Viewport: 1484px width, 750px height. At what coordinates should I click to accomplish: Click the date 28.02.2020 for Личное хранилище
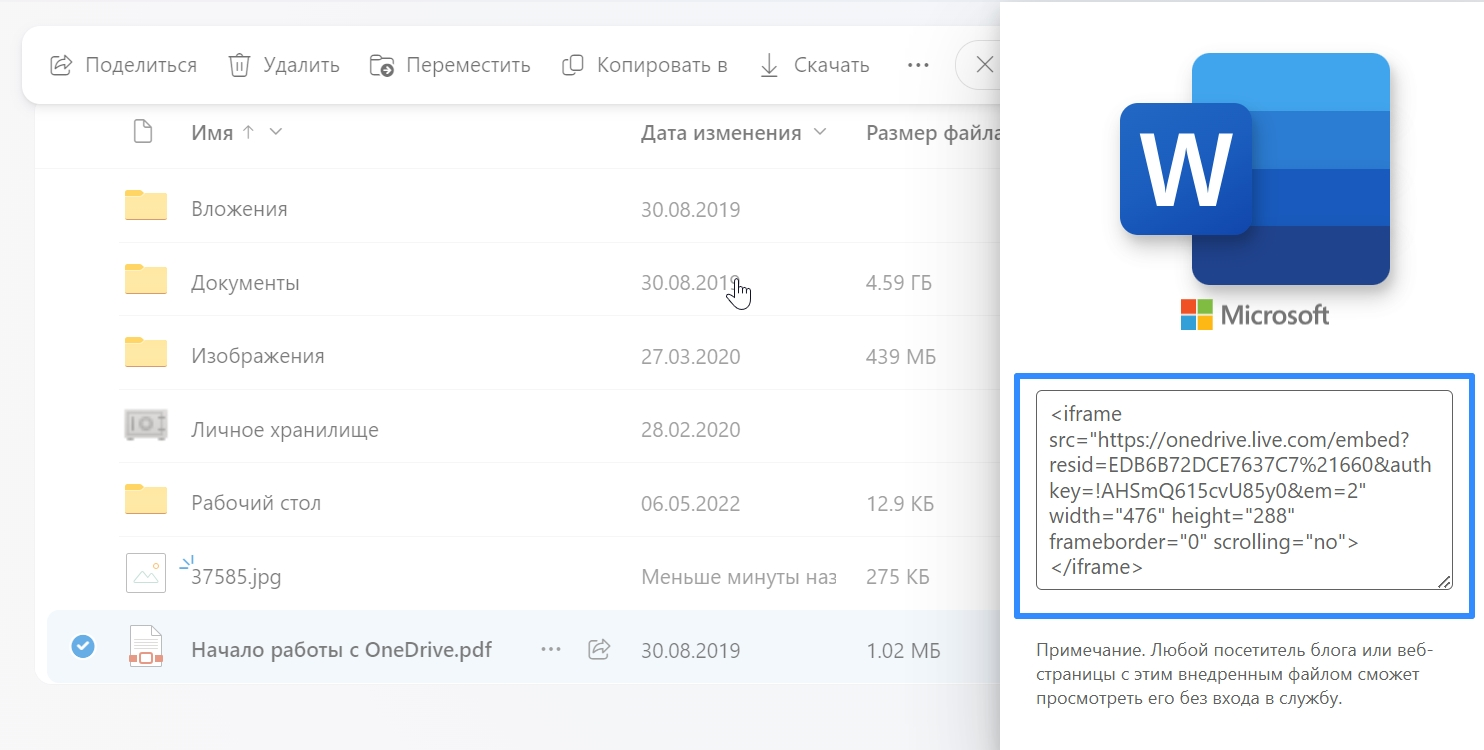(690, 430)
